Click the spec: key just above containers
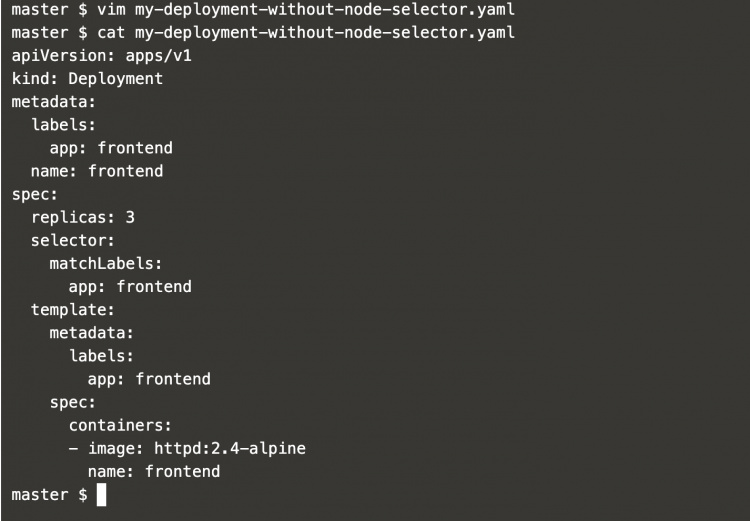 73,402
